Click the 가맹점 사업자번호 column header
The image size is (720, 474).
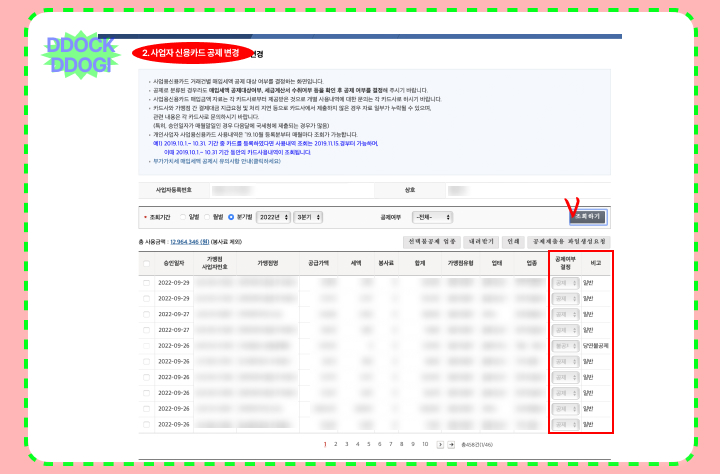pyautogui.click(x=214, y=263)
